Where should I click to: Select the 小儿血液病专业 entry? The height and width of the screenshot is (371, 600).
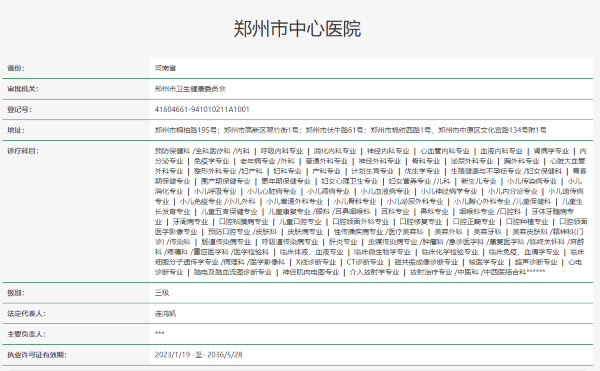pyautogui.click(x=385, y=191)
